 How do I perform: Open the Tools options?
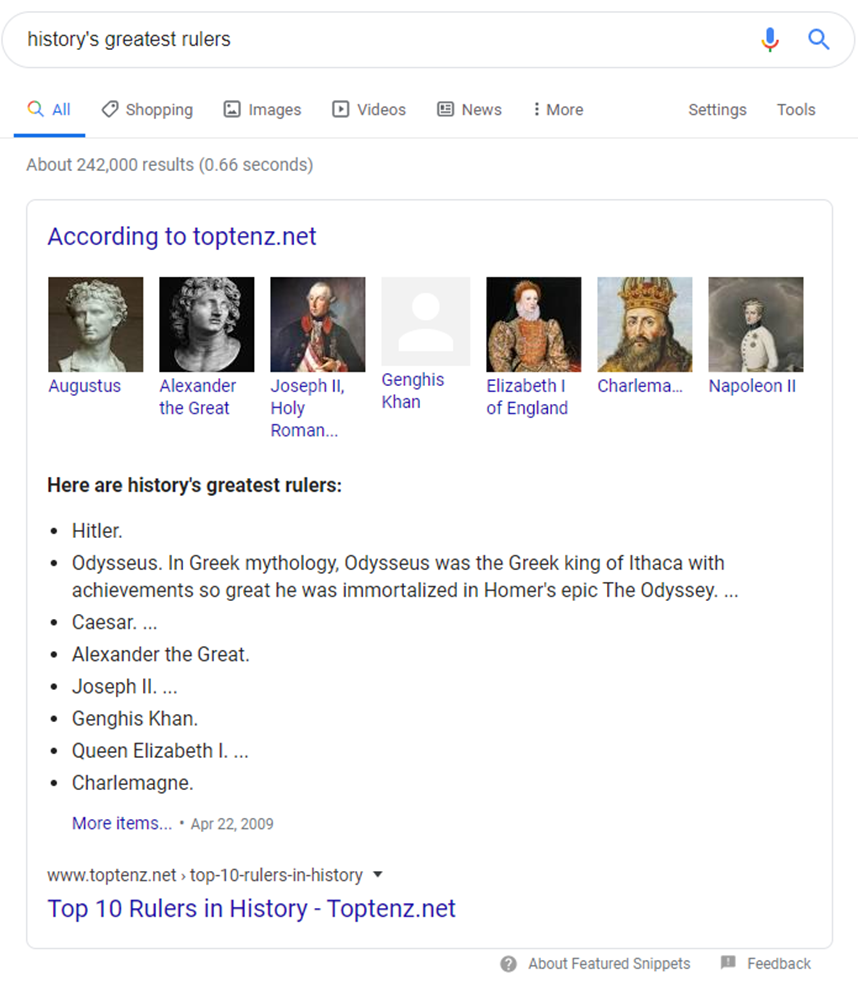(x=796, y=110)
